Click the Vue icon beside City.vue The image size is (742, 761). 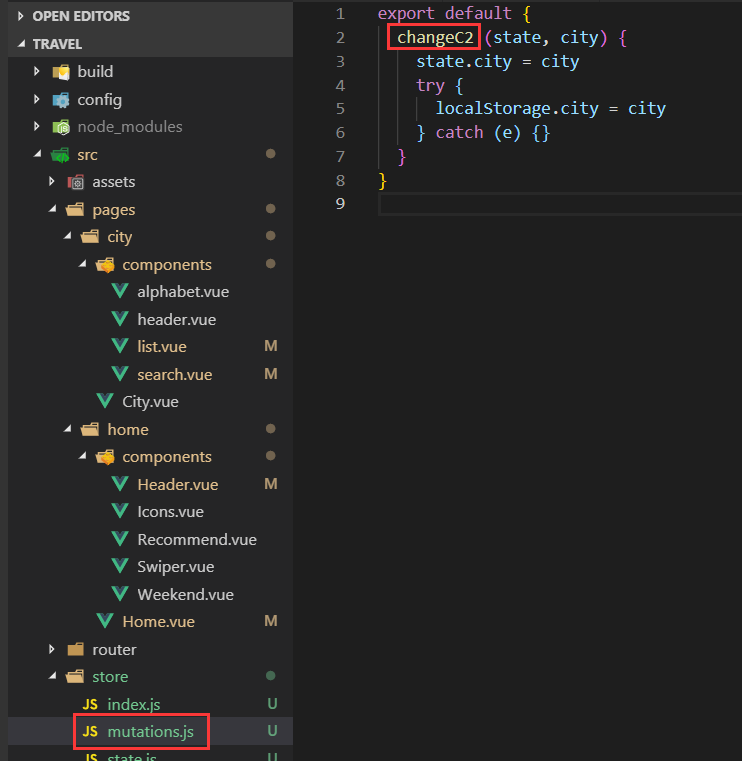105,401
